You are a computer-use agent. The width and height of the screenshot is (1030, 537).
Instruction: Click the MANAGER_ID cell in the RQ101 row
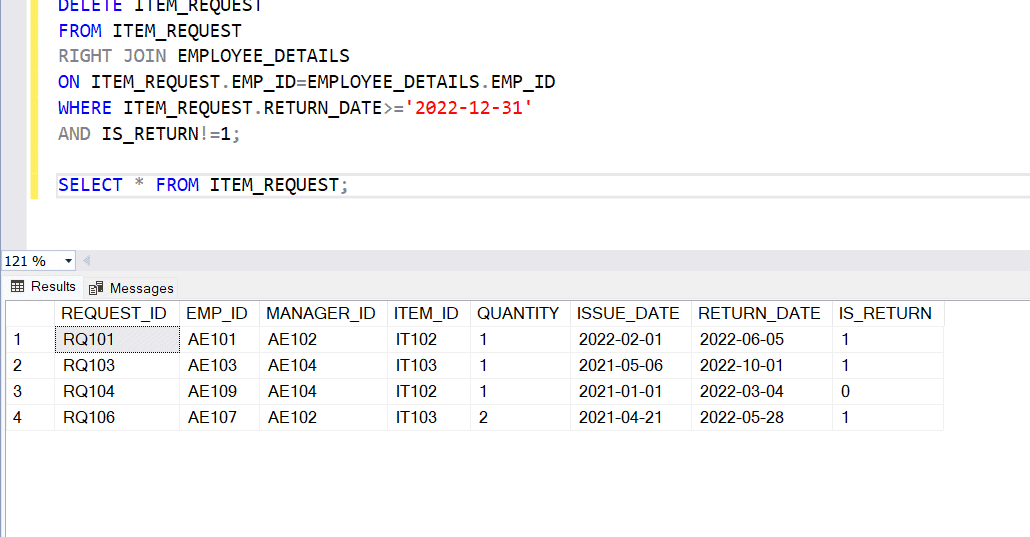coord(323,340)
